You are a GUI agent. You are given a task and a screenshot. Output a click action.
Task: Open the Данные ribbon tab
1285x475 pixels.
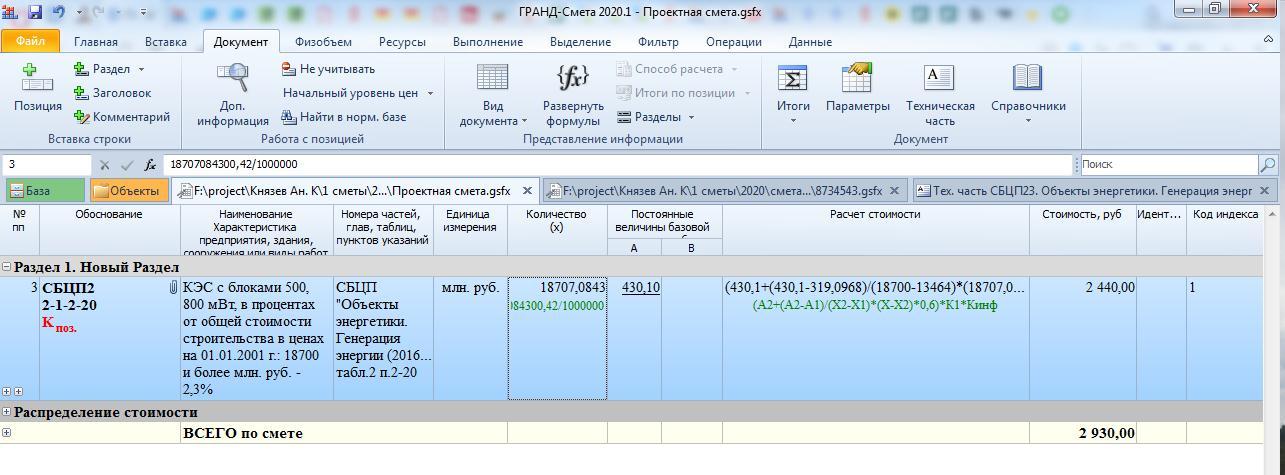coord(810,42)
